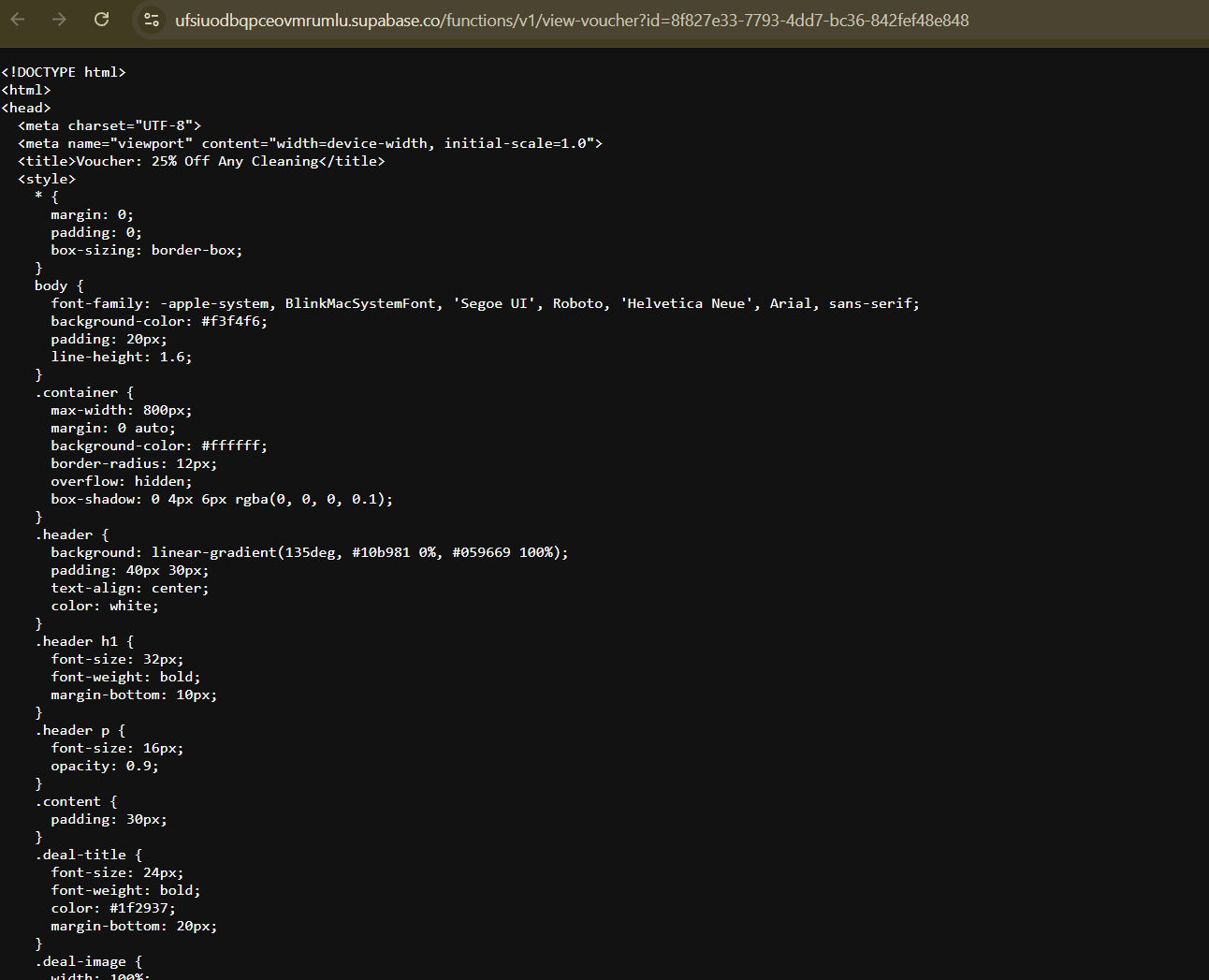Click the opening <style> tag

click(47, 179)
